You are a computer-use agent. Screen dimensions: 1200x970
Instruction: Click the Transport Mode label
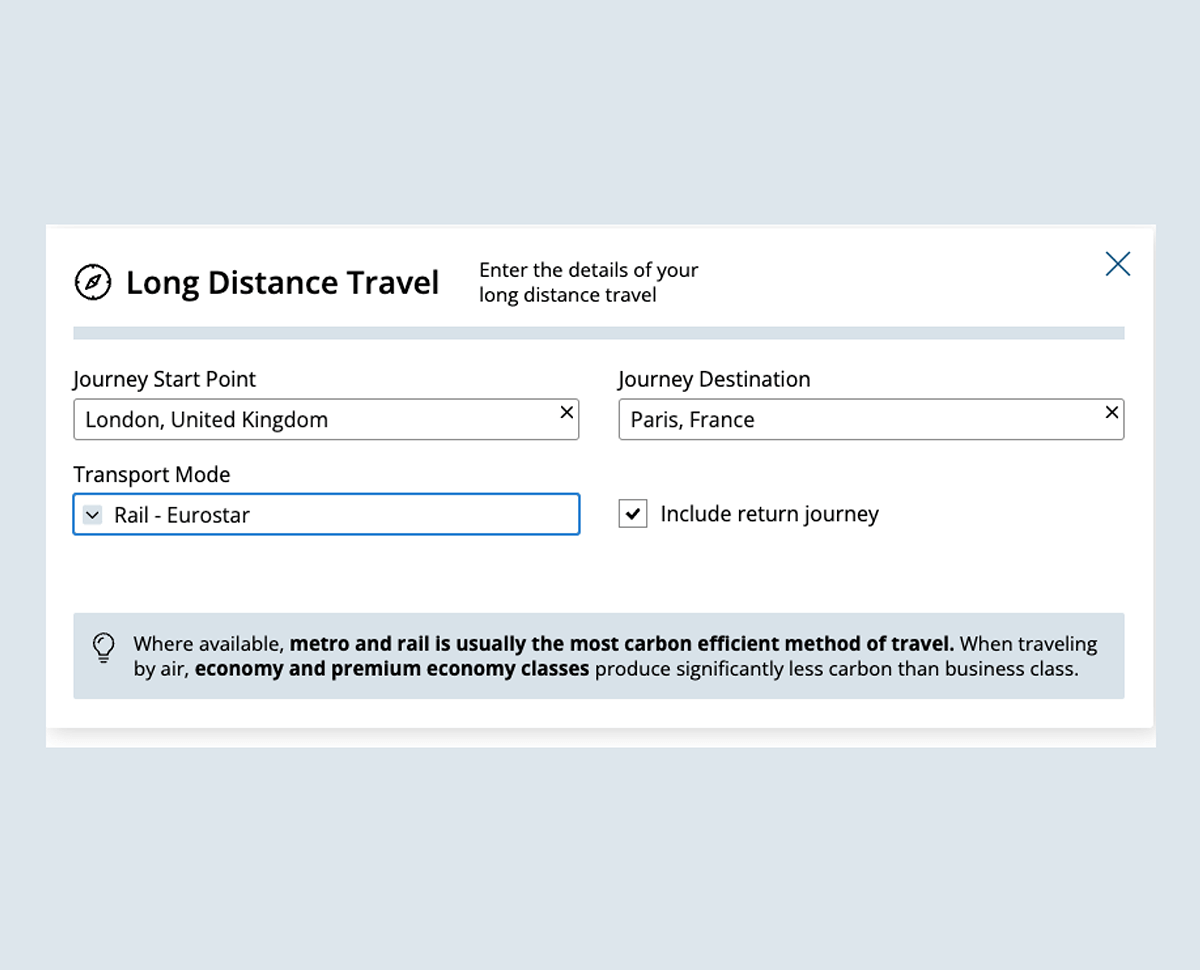coord(151,475)
